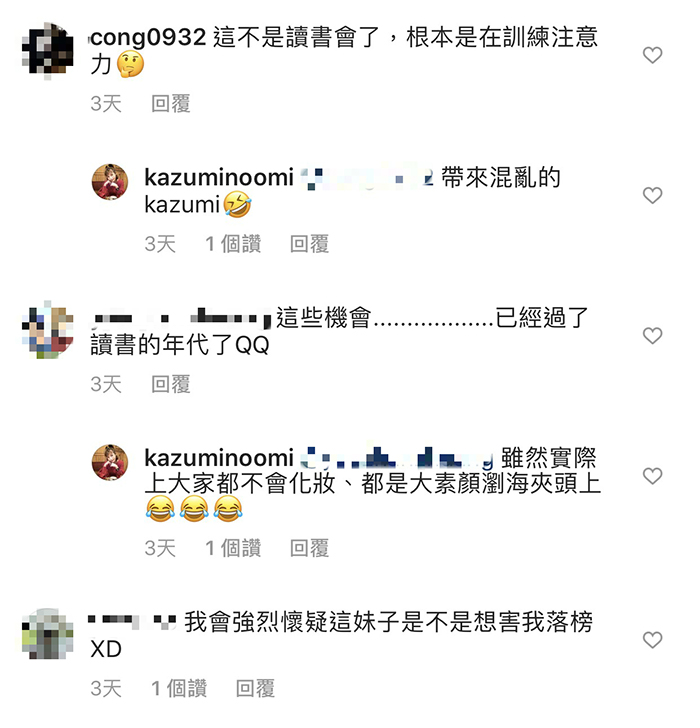Open kazuminoomi username on first reply
This screenshot has width=700, height=728.
pyautogui.click(x=219, y=177)
